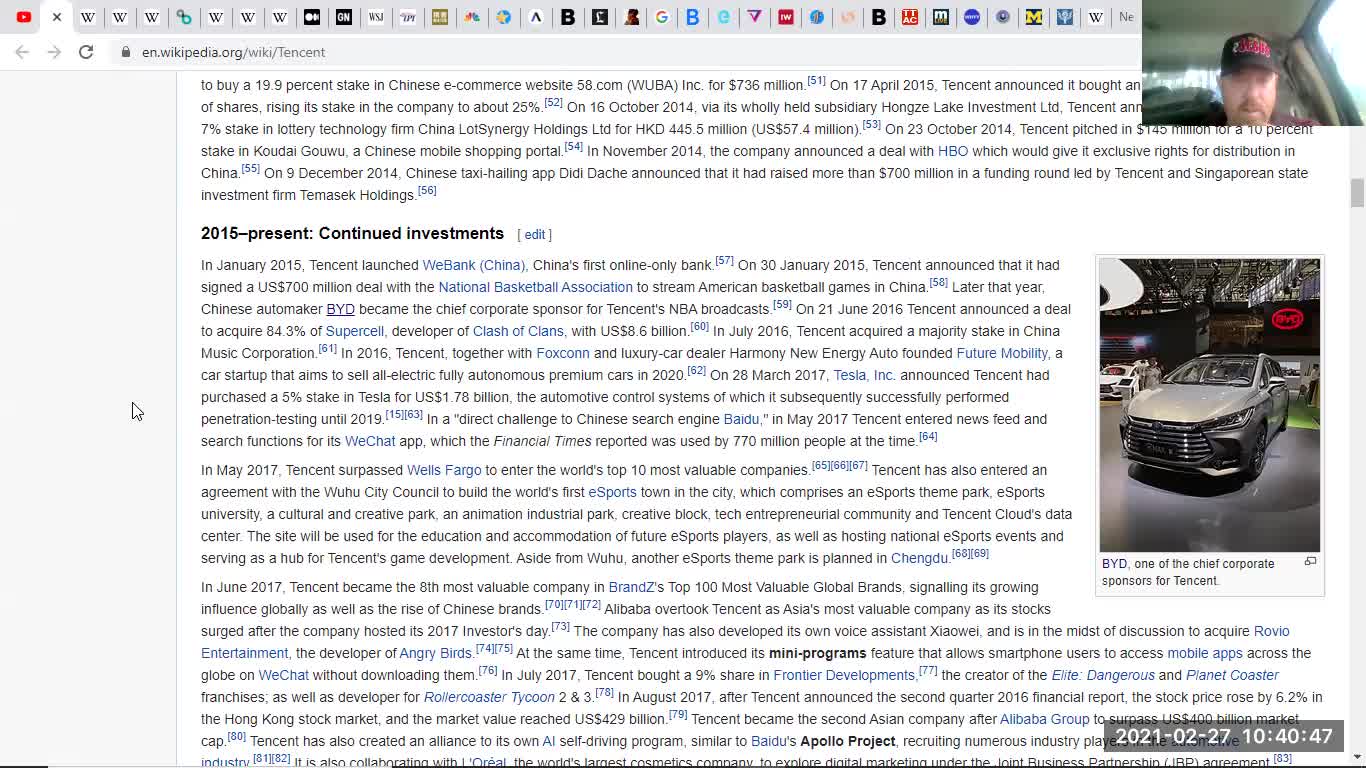Go forward in browser history
Viewport: 1366px width, 768px height.
54,52
